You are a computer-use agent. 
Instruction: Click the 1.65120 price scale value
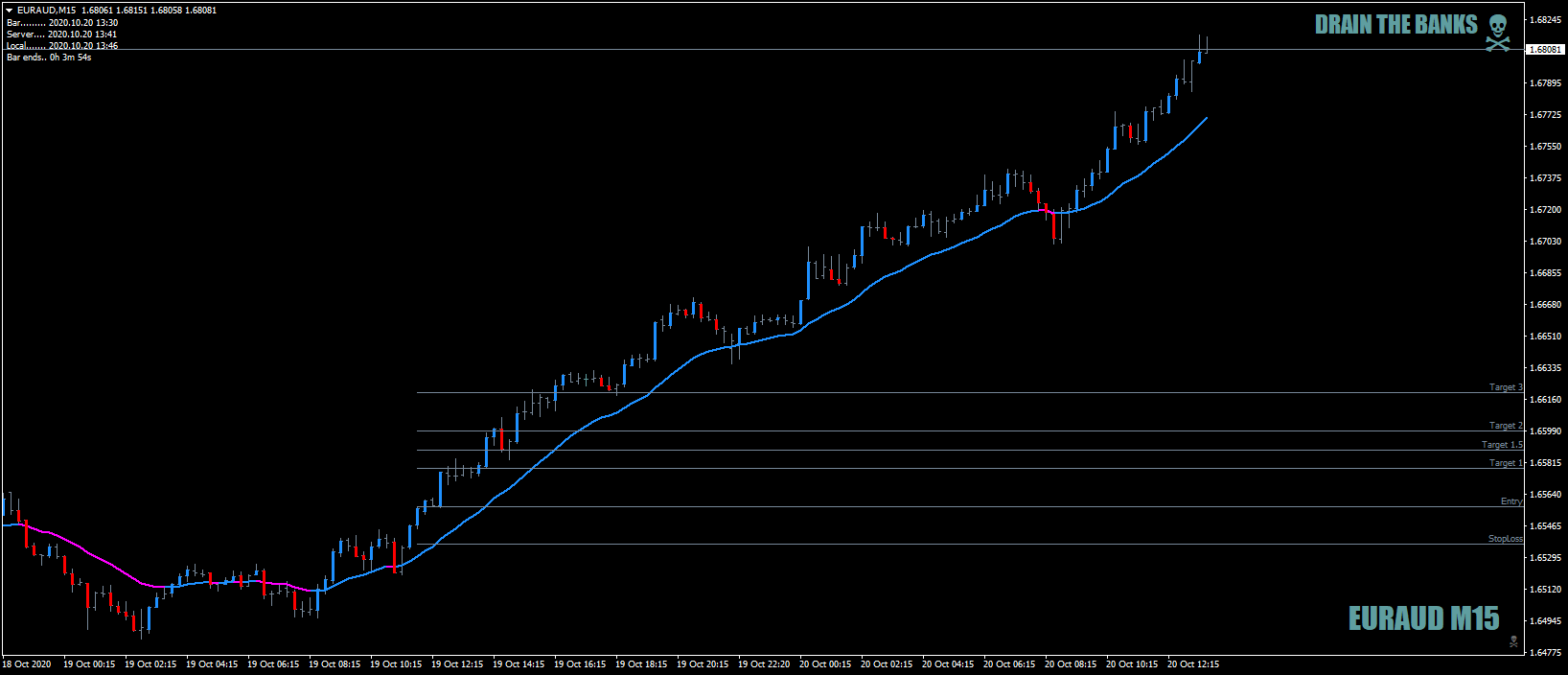[1546, 590]
